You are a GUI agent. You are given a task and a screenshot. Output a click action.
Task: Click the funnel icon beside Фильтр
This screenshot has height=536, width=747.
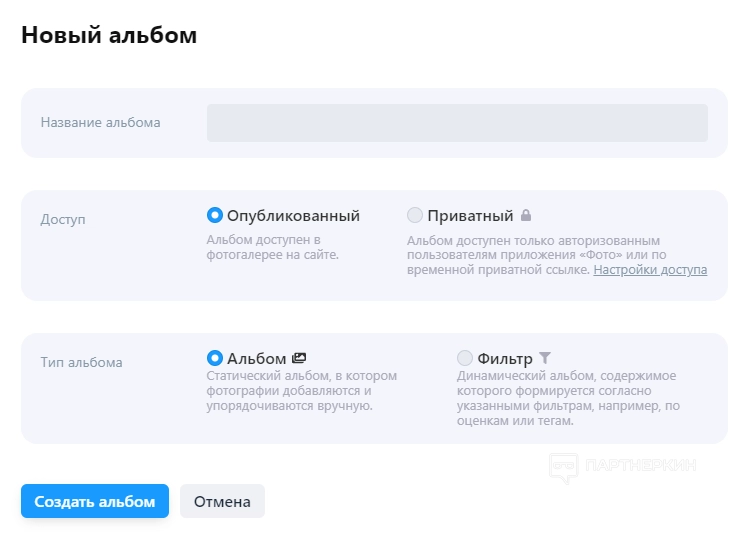point(545,358)
